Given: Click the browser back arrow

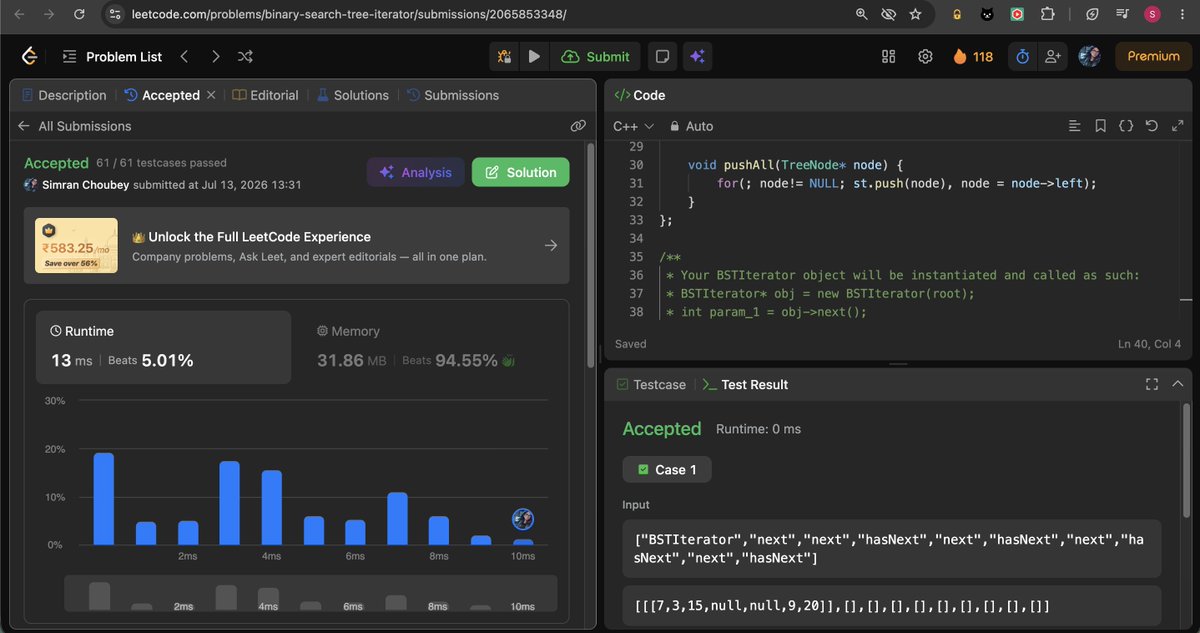Looking at the screenshot, I should (19, 15).
